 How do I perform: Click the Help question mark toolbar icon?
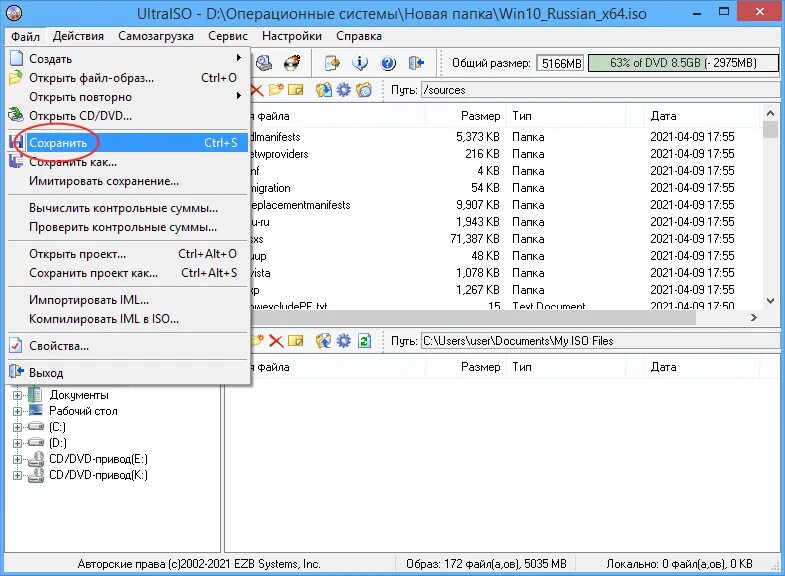[x=388, y=63]
